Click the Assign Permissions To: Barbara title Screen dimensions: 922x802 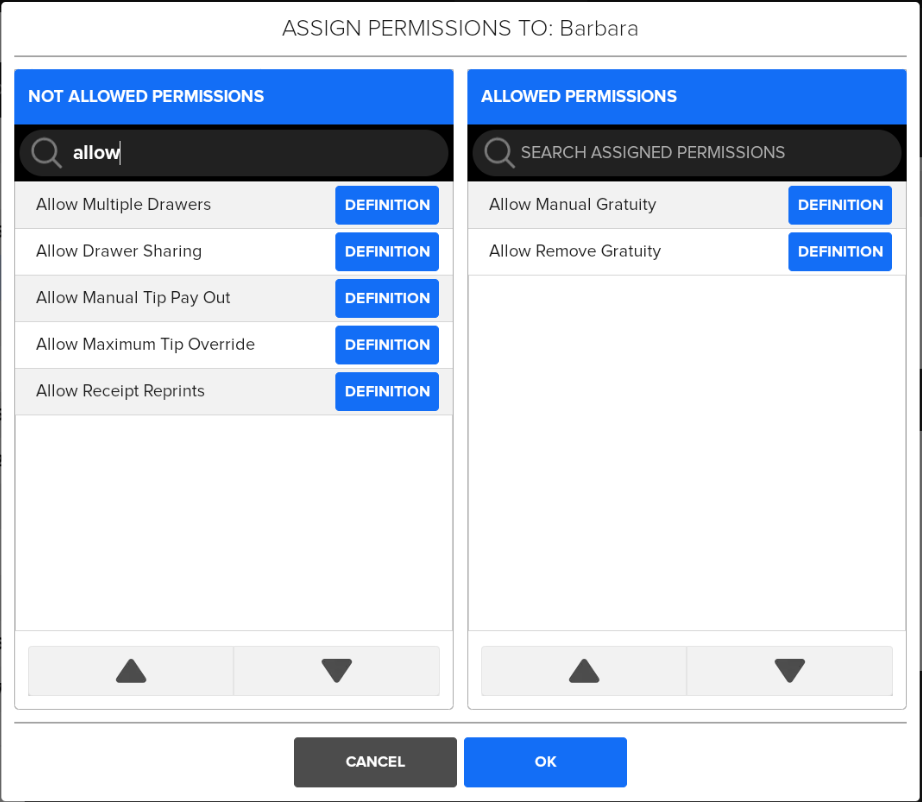tap(460, 28)
